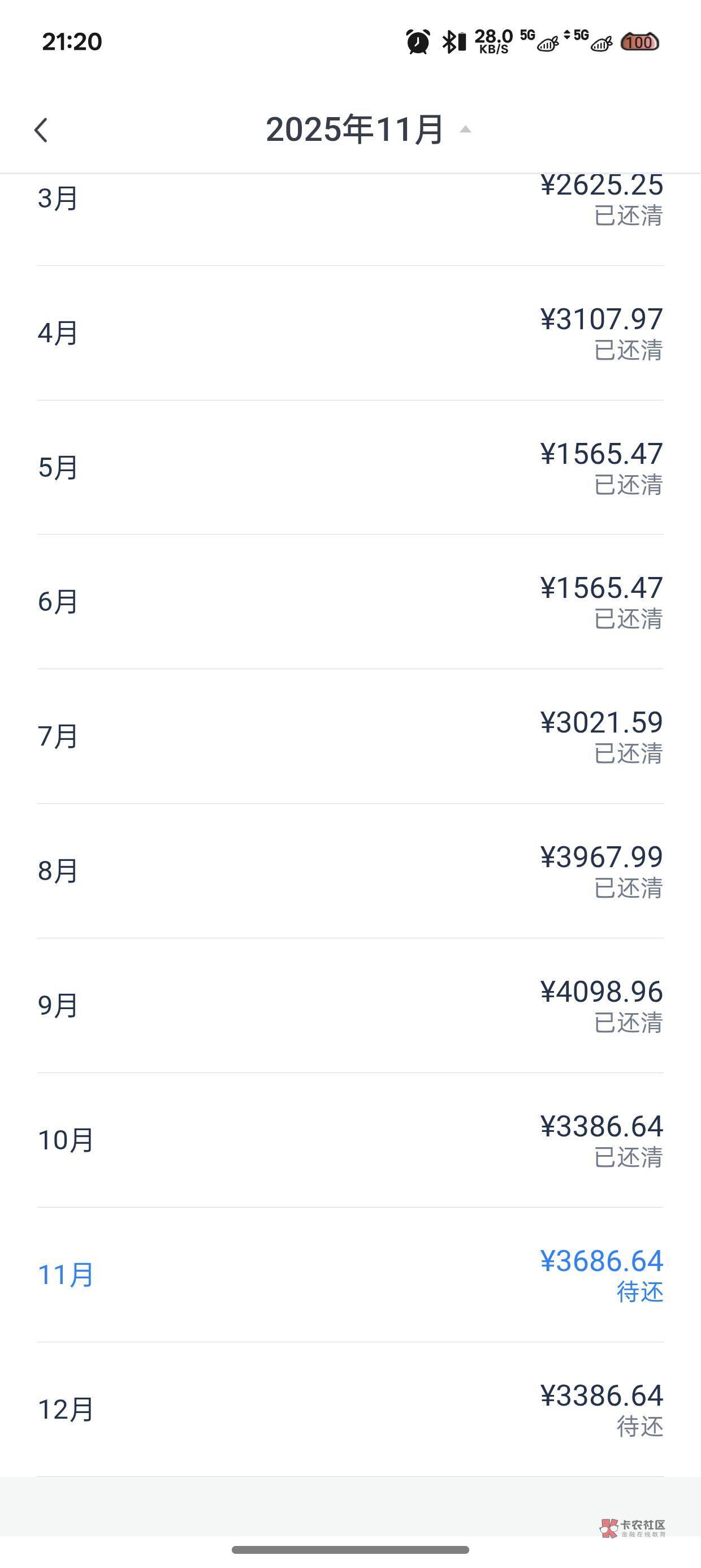
Task: Tap the blue ¥3686.64 amount
Action: click(x=601, y=1261)
